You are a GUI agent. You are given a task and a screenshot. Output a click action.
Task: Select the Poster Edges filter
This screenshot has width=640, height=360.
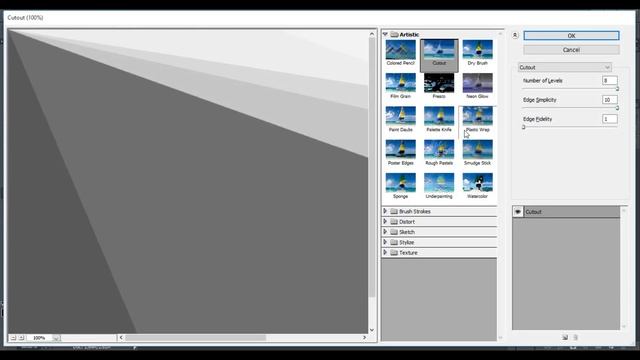[400, 153]
